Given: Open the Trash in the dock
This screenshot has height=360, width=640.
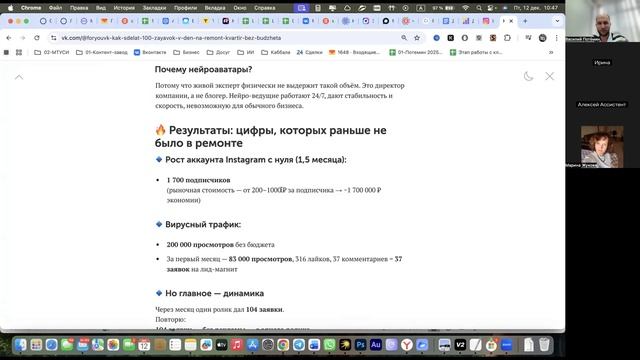Looking at the screenshot, I should click(544, 345).
